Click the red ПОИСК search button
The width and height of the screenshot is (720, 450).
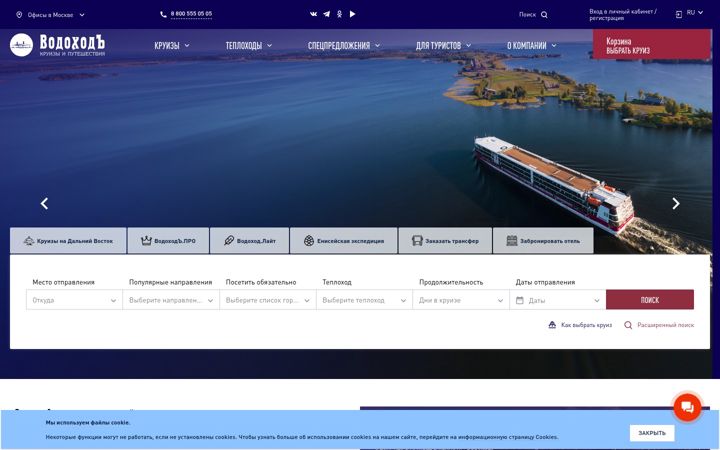pos(650,300)
